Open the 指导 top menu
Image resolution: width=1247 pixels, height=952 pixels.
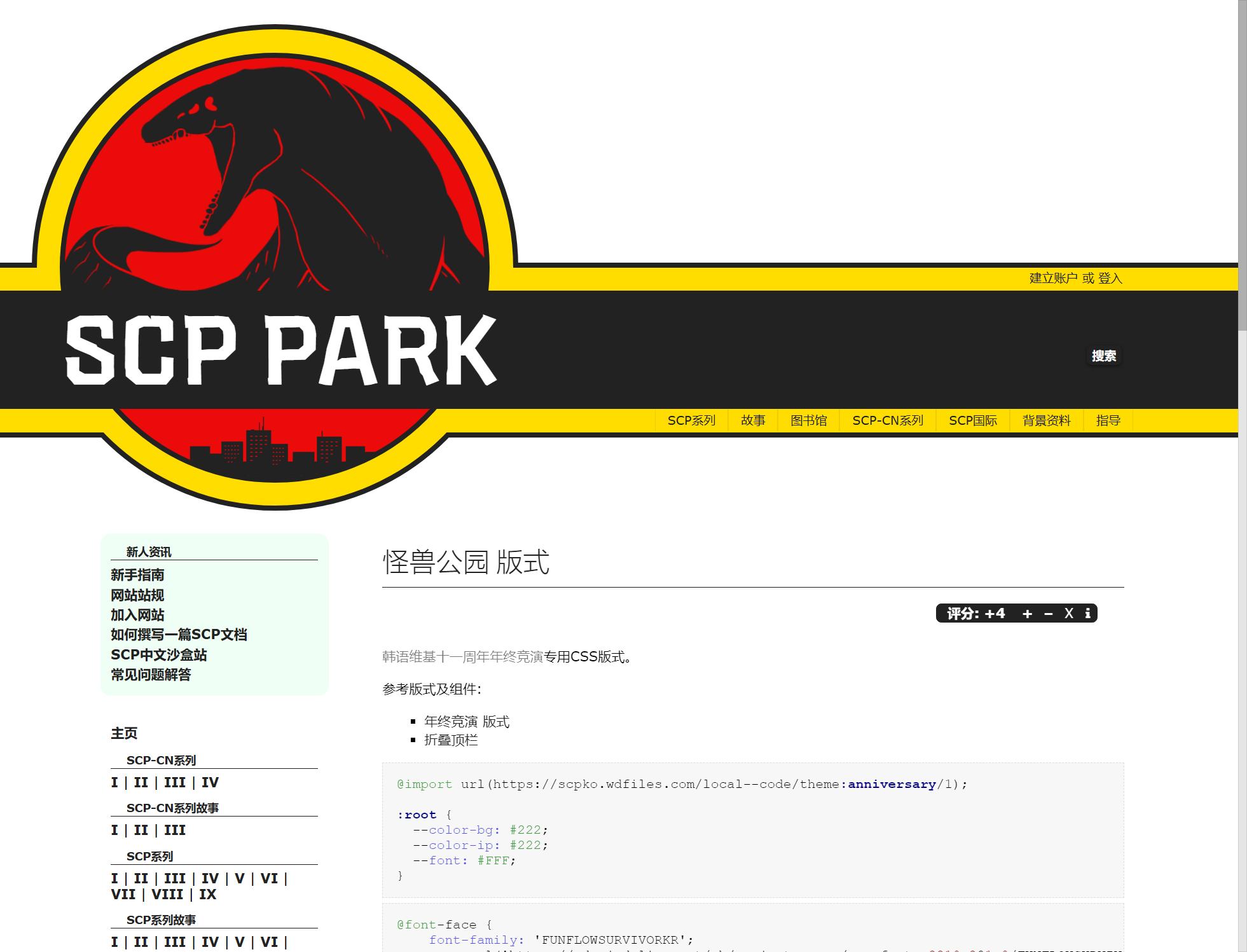[x=1108, y=420]
